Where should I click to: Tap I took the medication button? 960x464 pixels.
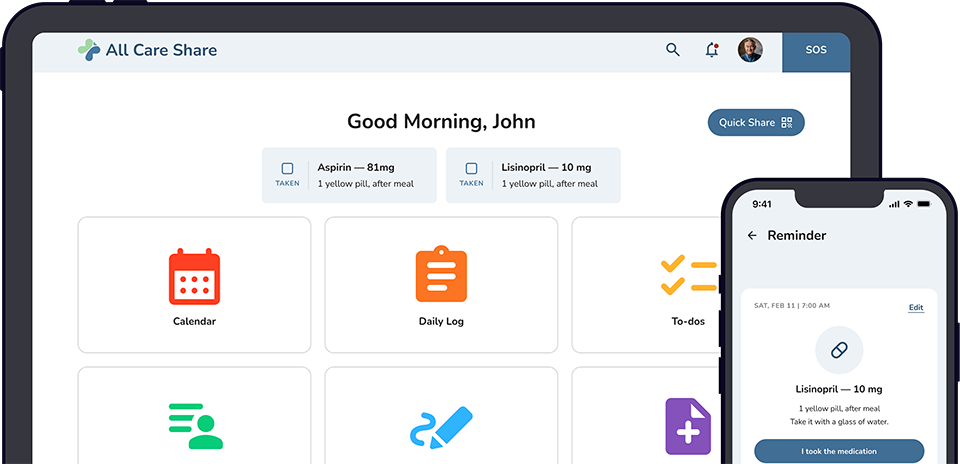tap(839, 451)
